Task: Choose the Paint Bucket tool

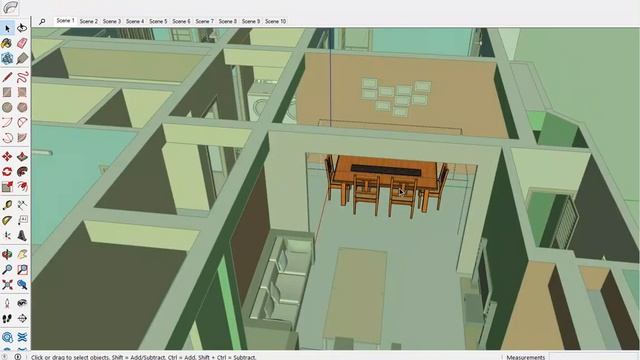Action: [x=7, y=43]
